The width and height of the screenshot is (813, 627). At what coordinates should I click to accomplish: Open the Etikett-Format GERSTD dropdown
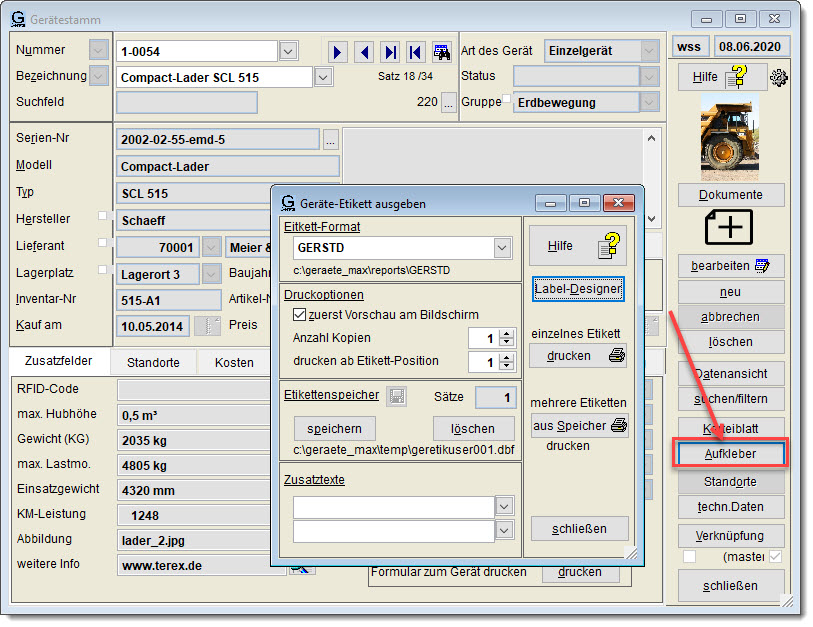coord(502,247)
